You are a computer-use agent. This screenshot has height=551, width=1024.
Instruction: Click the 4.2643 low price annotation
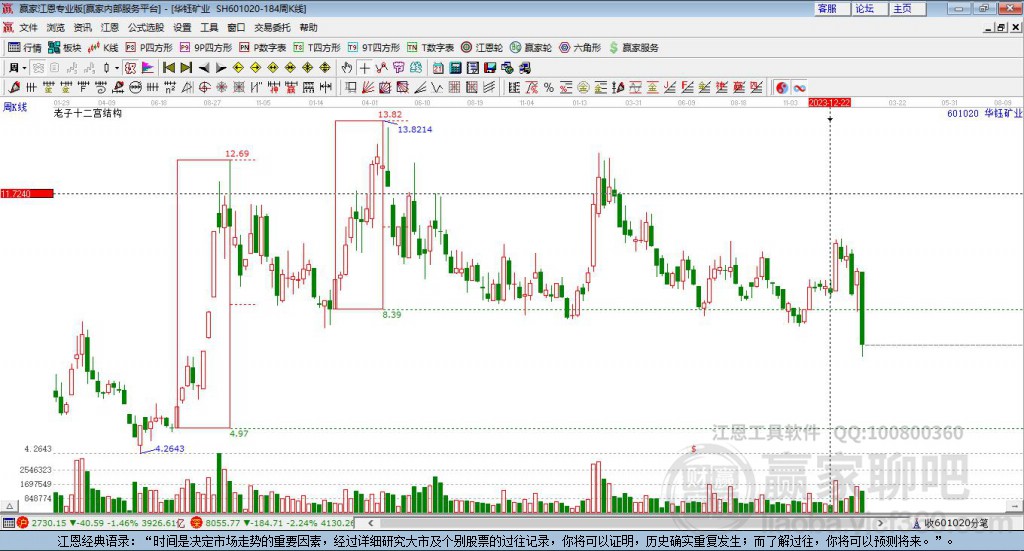170,449
